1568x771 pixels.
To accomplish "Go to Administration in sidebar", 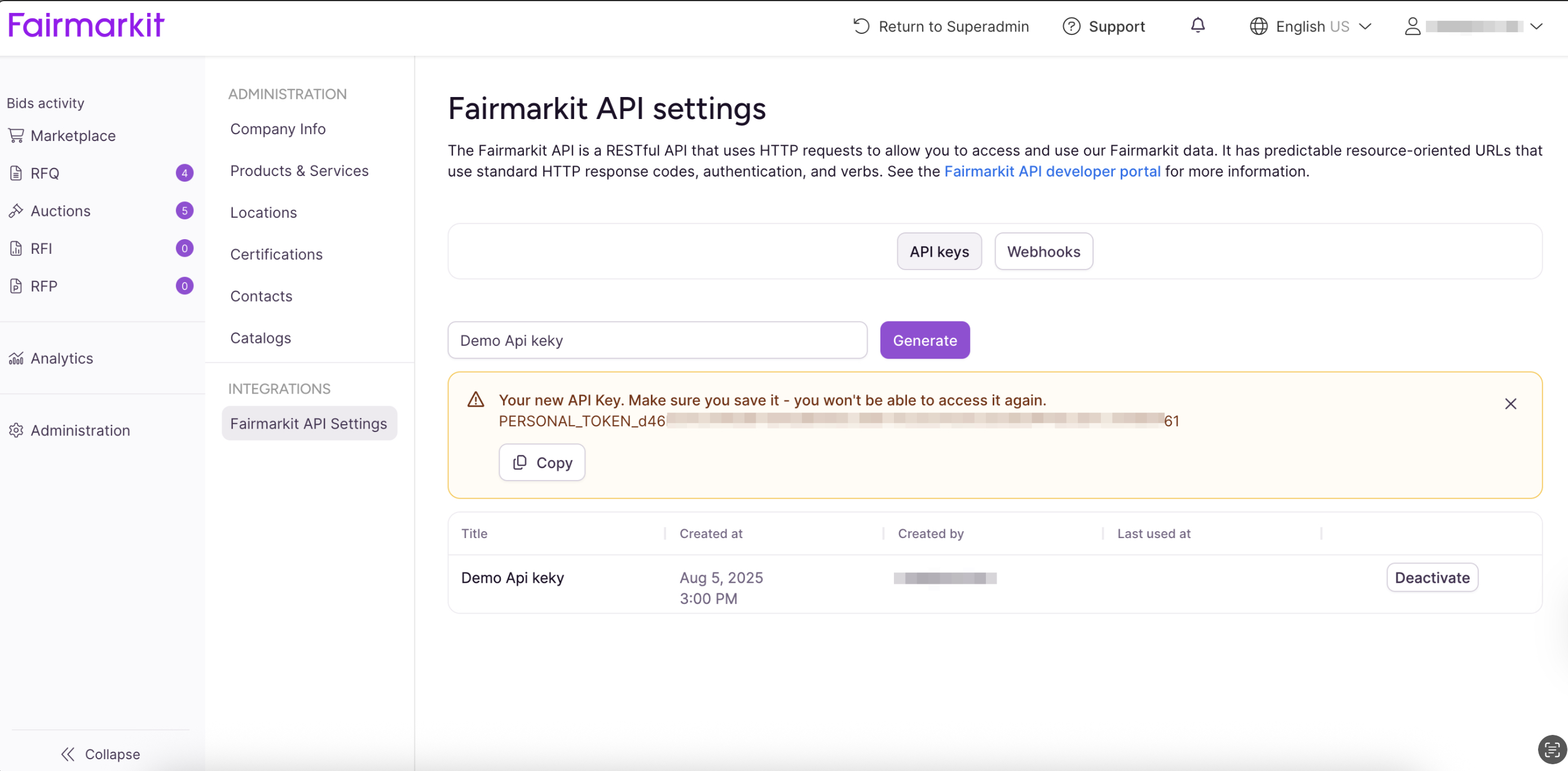I will [80, 430].
